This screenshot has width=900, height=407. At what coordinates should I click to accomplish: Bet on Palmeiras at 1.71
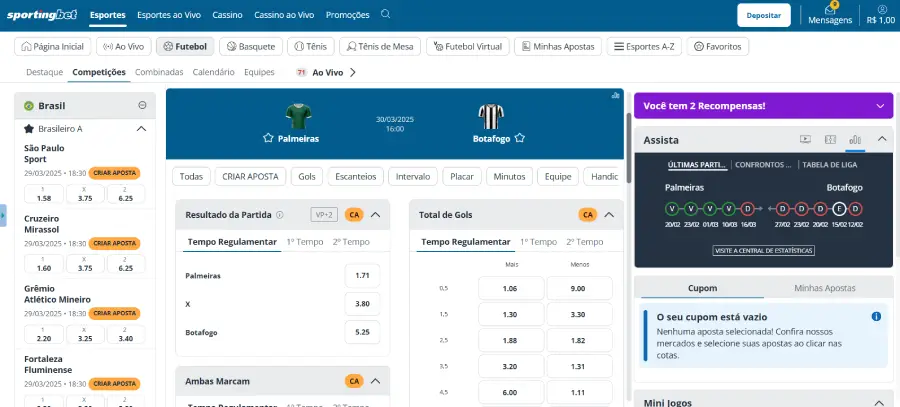362,276
